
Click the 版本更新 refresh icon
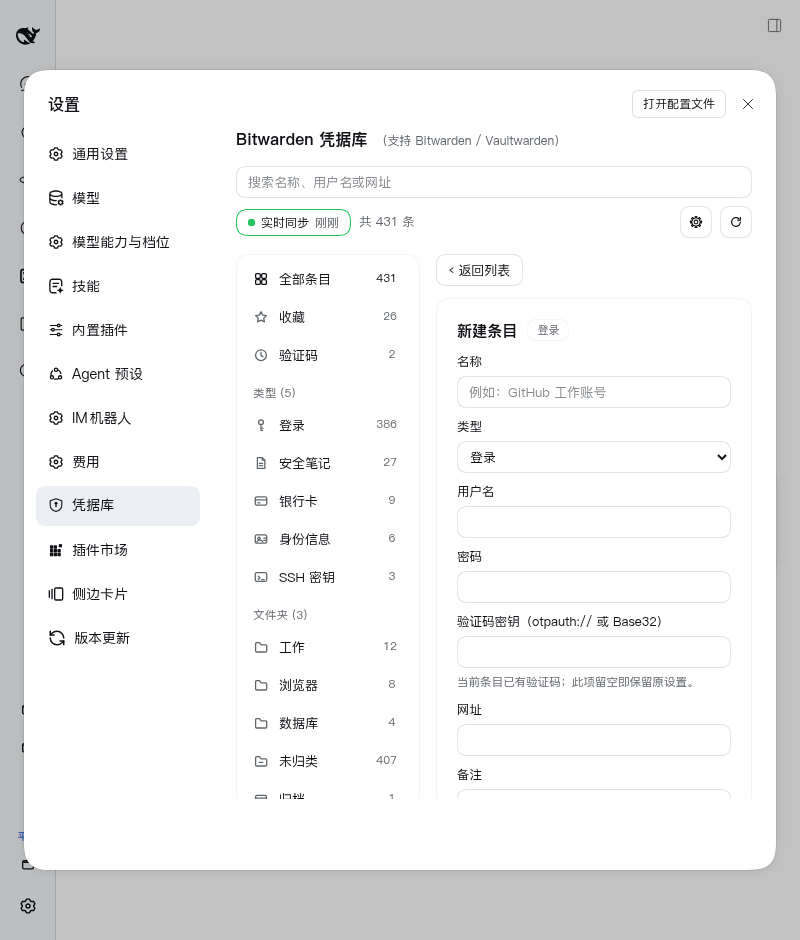(57, 638)
